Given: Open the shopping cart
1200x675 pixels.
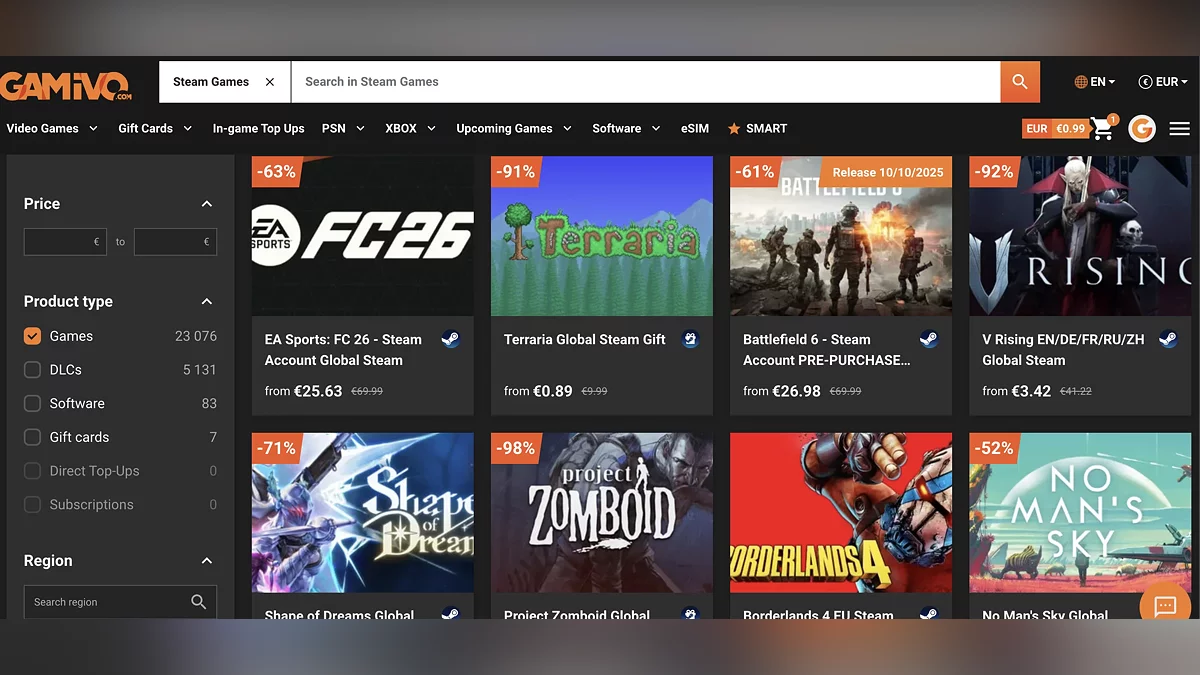Looking at the screenshot, I should tap(1103, 128).
